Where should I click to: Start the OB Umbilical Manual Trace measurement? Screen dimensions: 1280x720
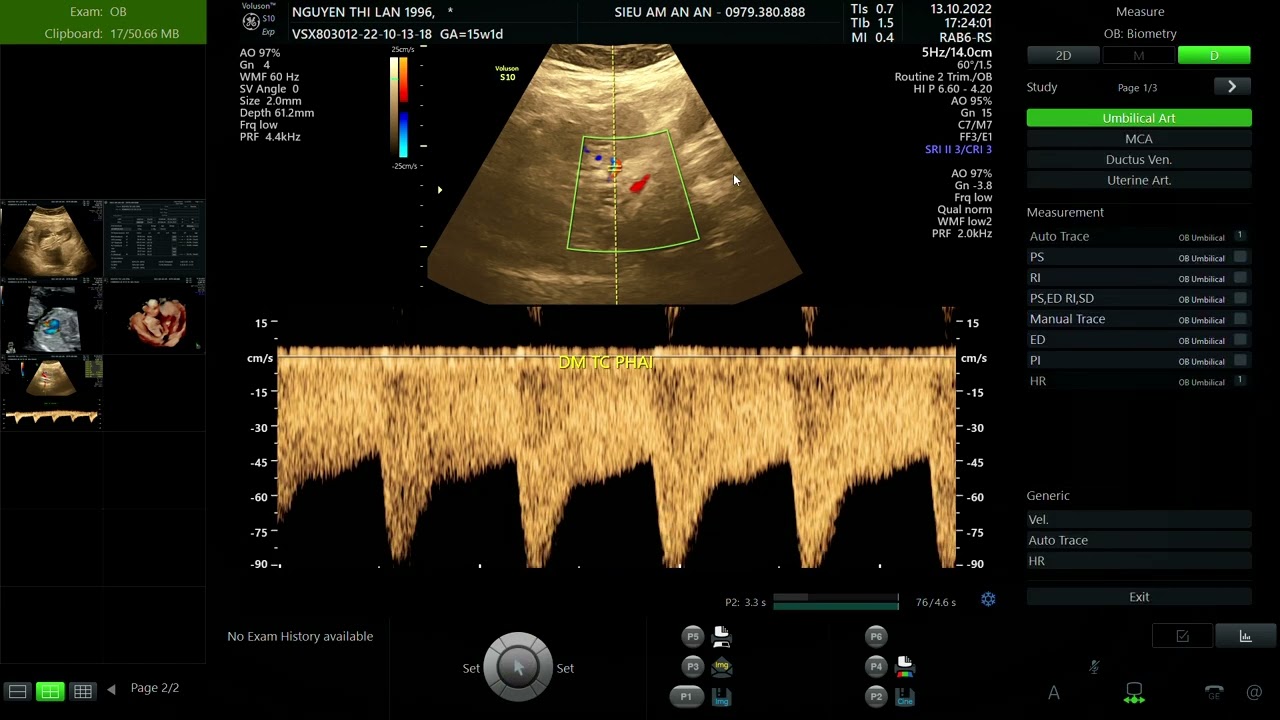coord(1139,319)
